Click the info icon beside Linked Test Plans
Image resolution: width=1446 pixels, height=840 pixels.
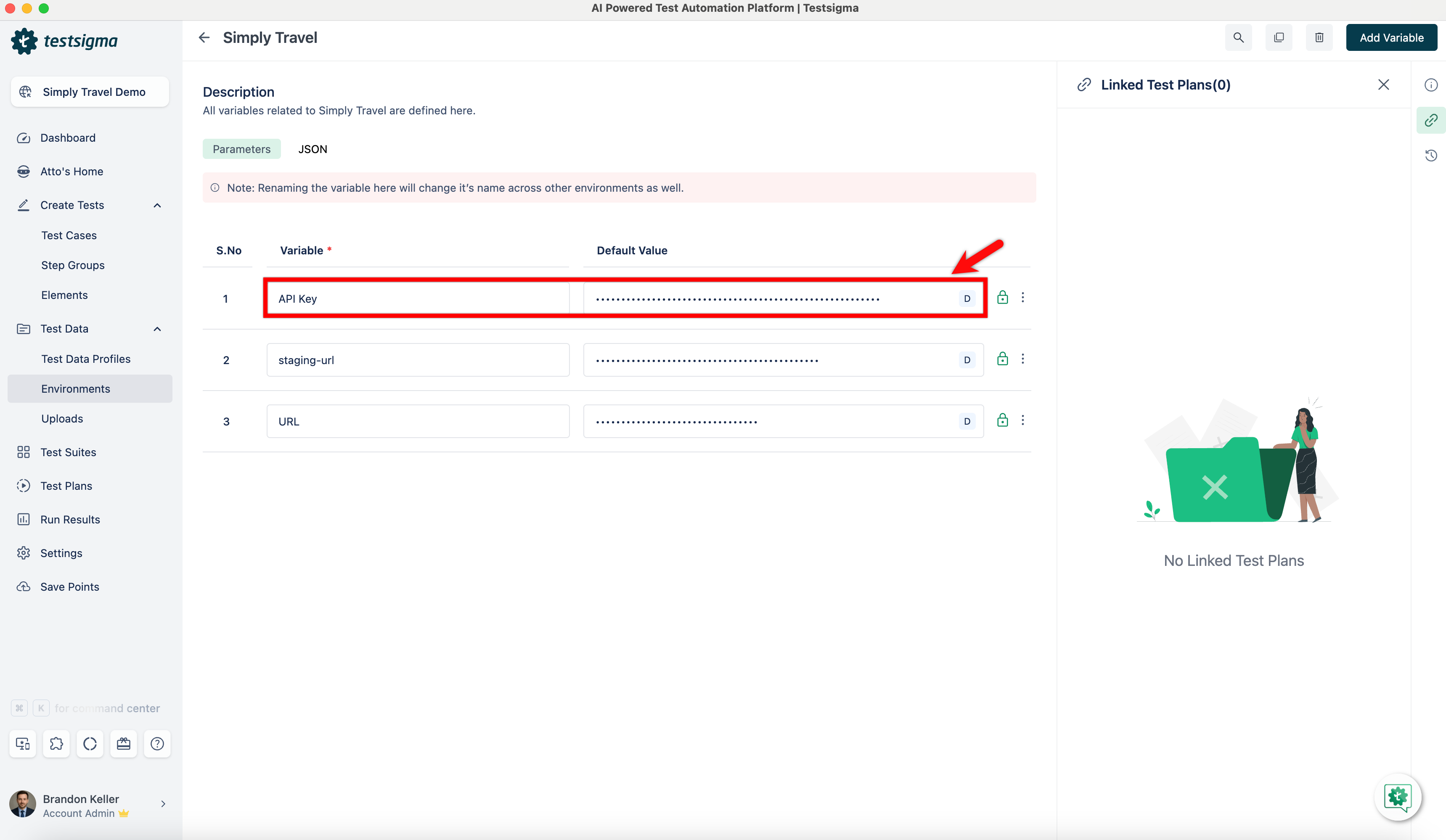[x=1430, y=84]
